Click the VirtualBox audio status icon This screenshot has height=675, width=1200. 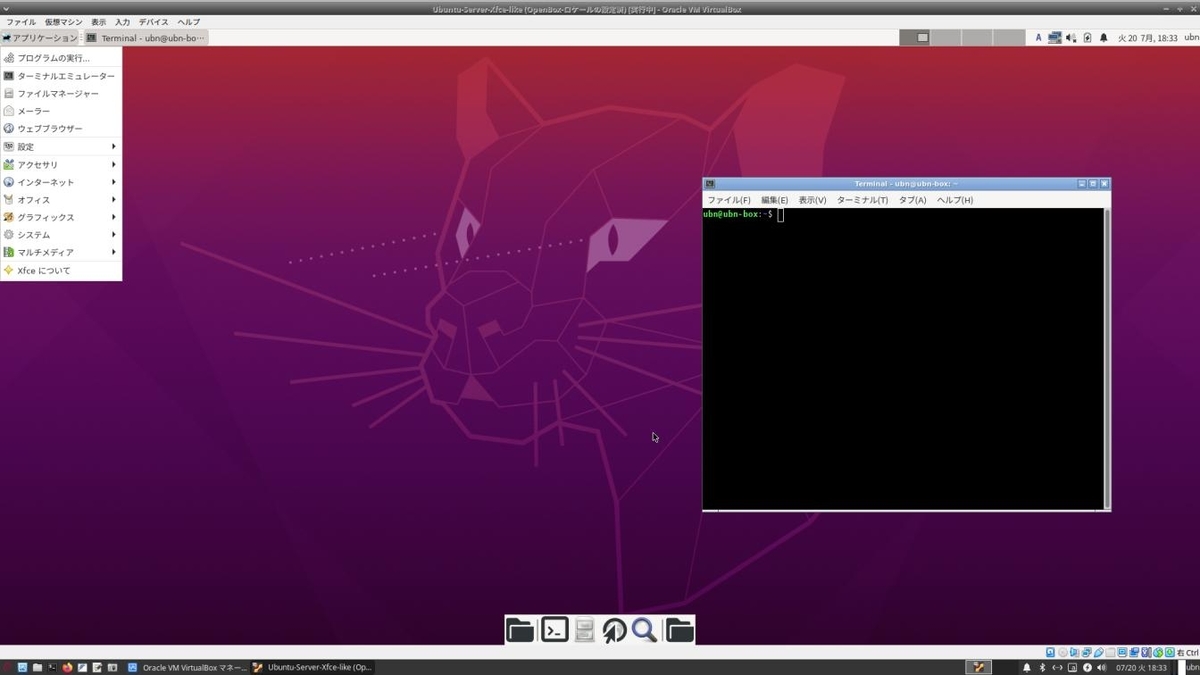coord(1074,652)
